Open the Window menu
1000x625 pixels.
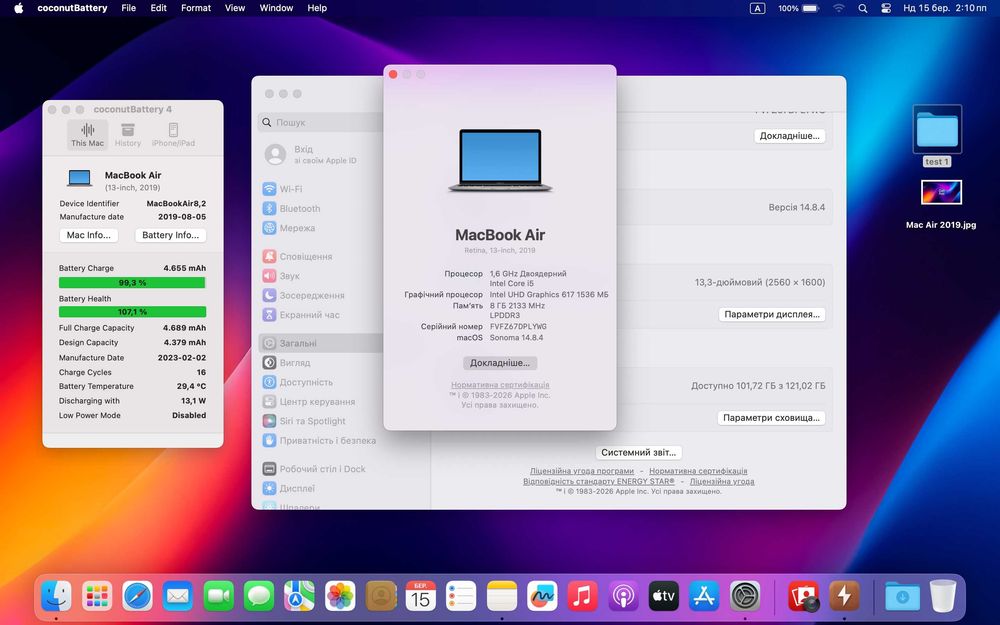(x=276, y=8)
